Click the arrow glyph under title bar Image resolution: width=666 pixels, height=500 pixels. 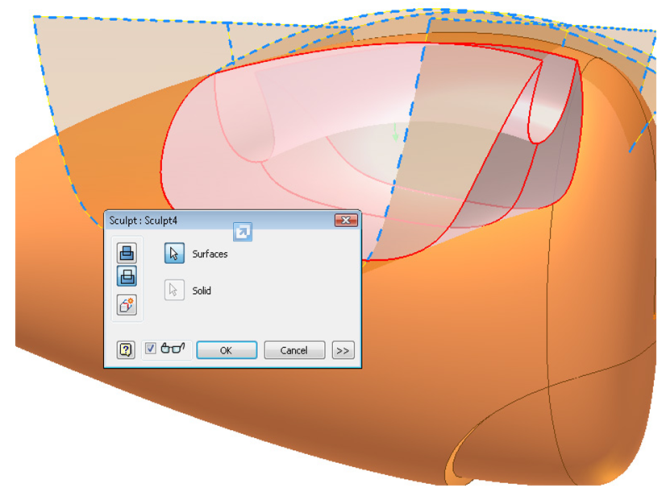pyautogui.click(x=243, y=232)
